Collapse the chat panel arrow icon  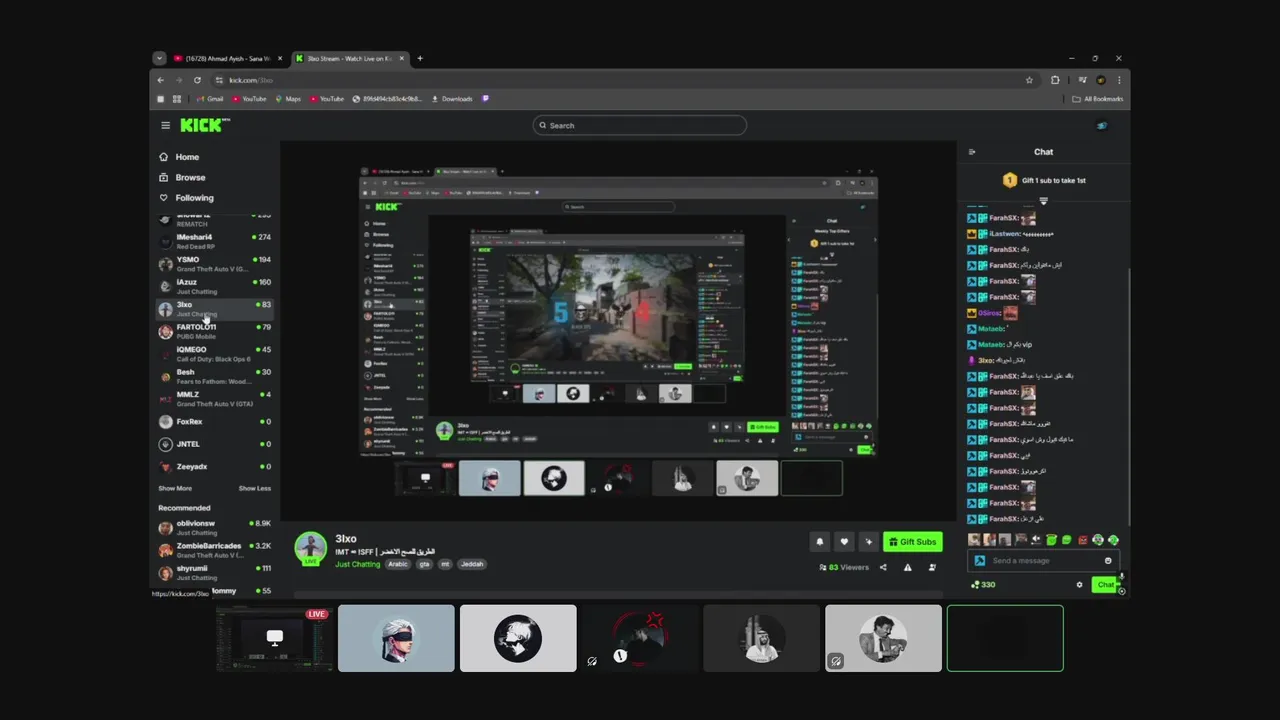[972, 152]
